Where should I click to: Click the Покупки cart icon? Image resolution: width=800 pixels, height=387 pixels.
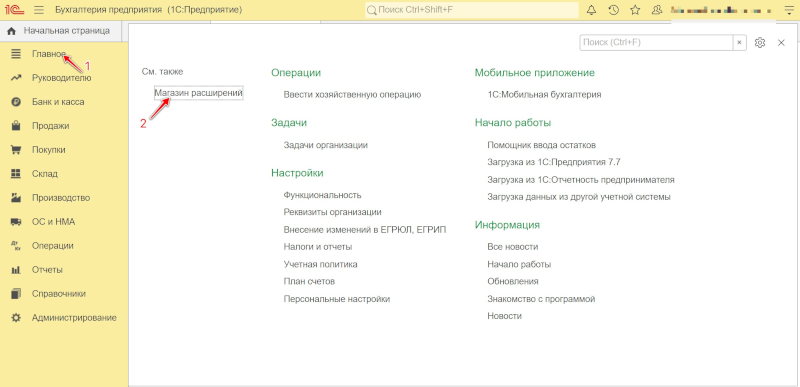pyautogui.click(x=16, y=149)
